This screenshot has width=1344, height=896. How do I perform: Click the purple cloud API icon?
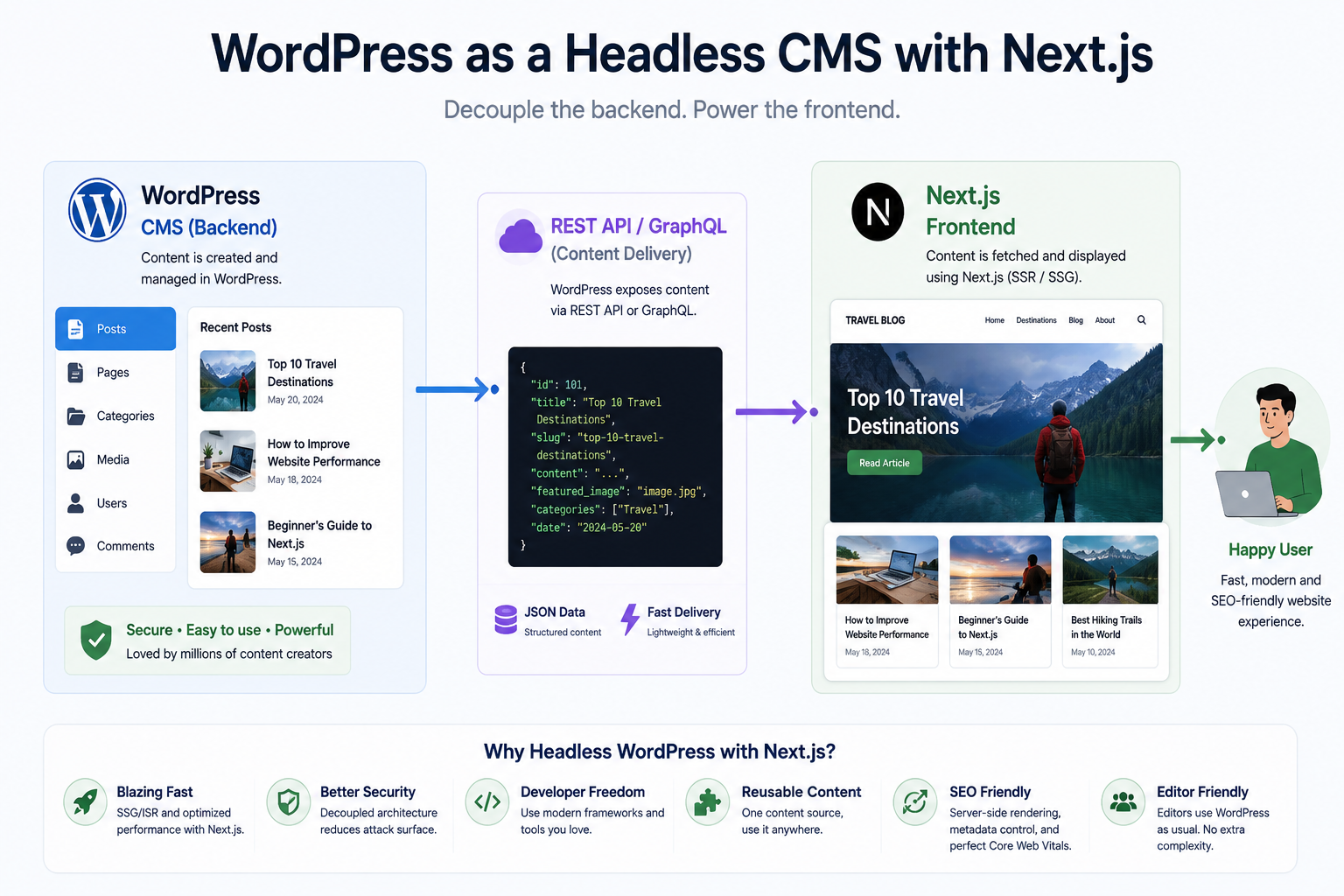[521, 236]
